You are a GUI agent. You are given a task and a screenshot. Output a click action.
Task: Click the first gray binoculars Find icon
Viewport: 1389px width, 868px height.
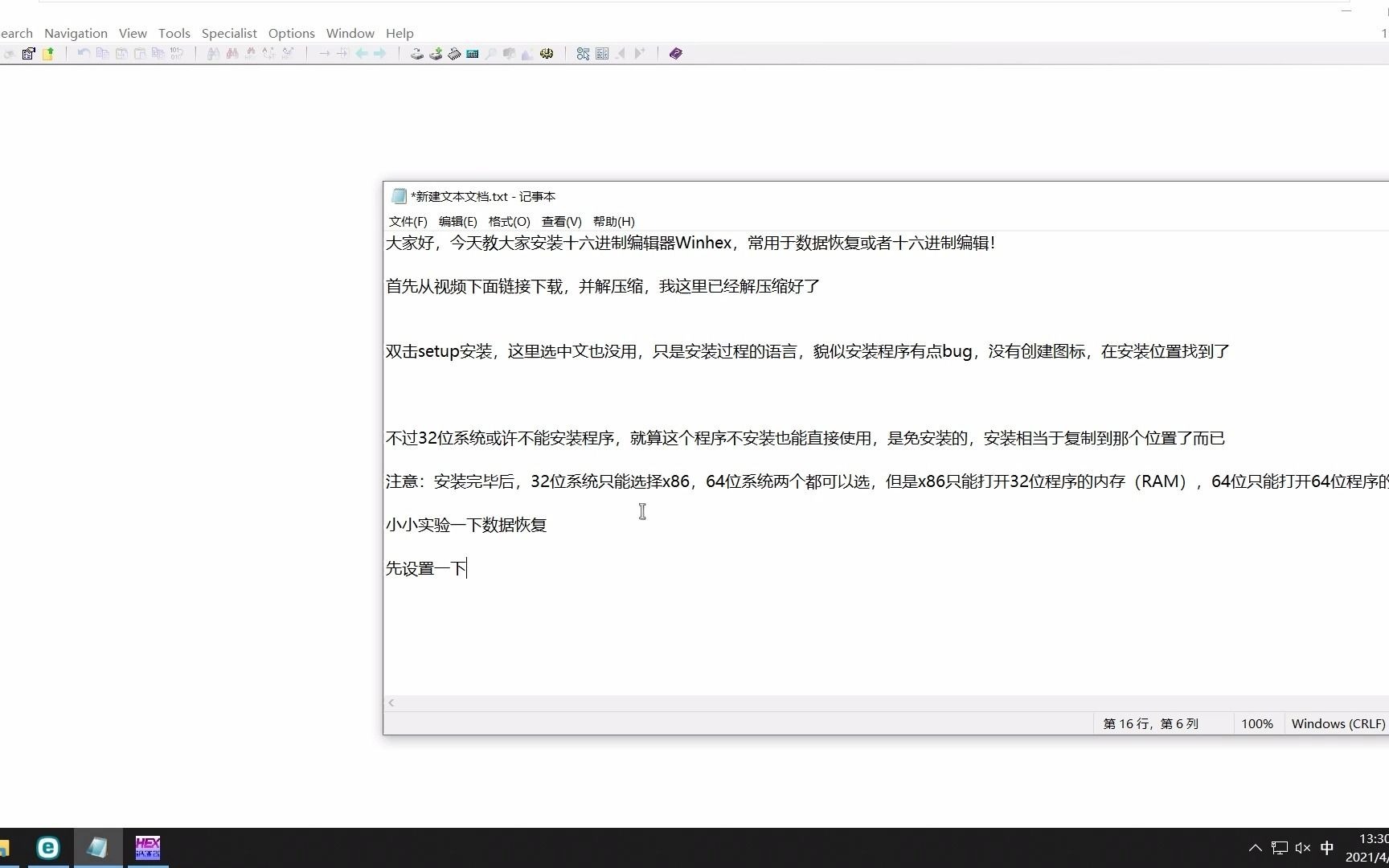[214, 54]
